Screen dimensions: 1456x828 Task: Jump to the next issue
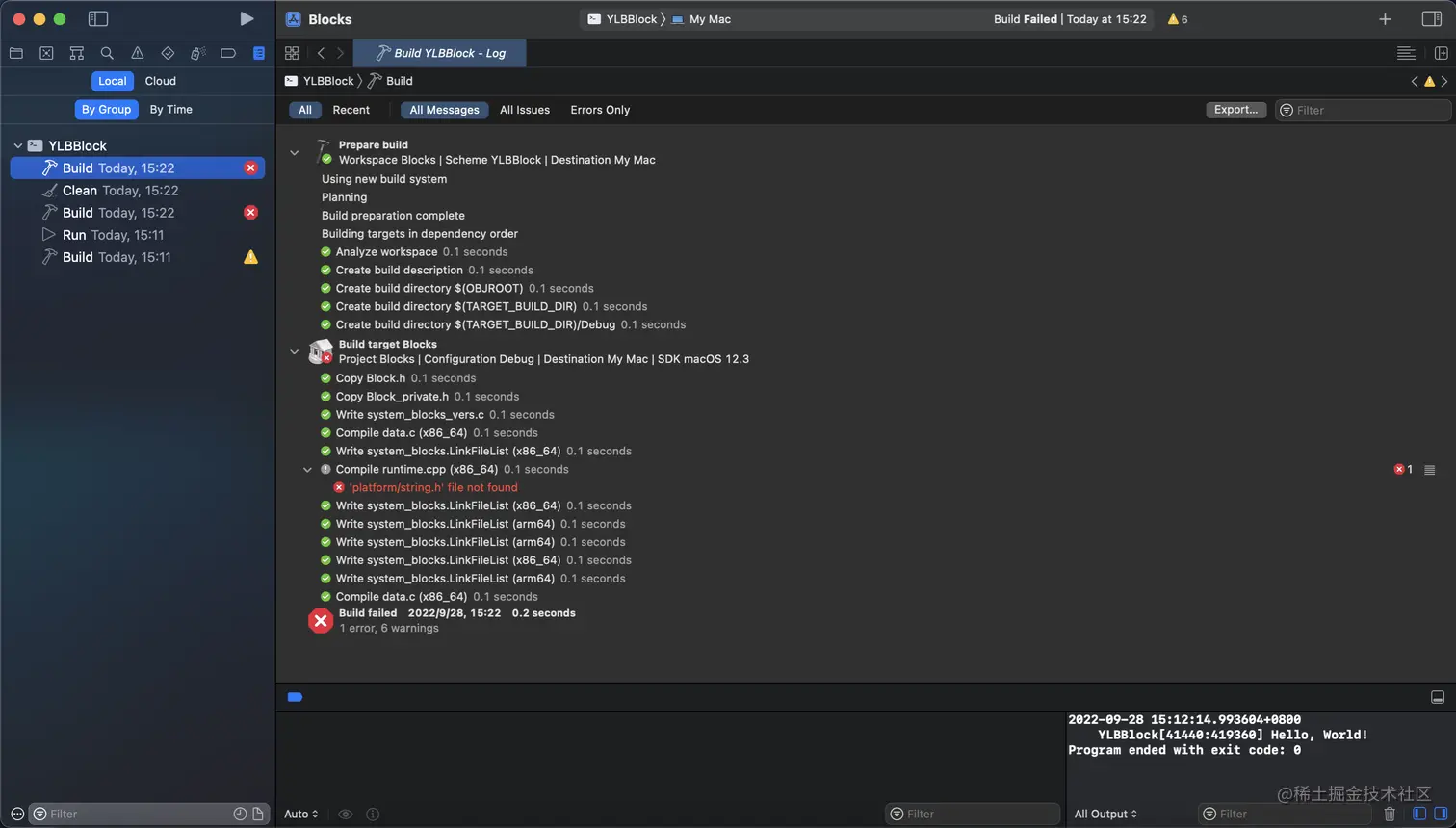click(1444, 81)
